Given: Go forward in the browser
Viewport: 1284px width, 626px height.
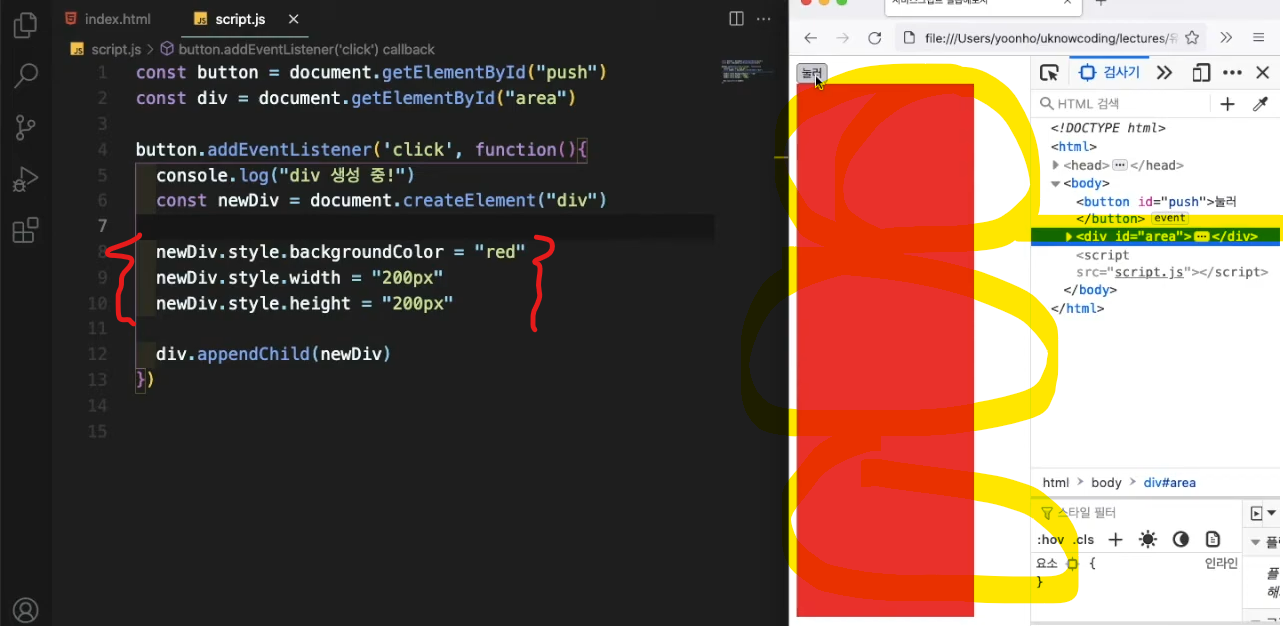Looking at the screenshot, I should [843, 38].
